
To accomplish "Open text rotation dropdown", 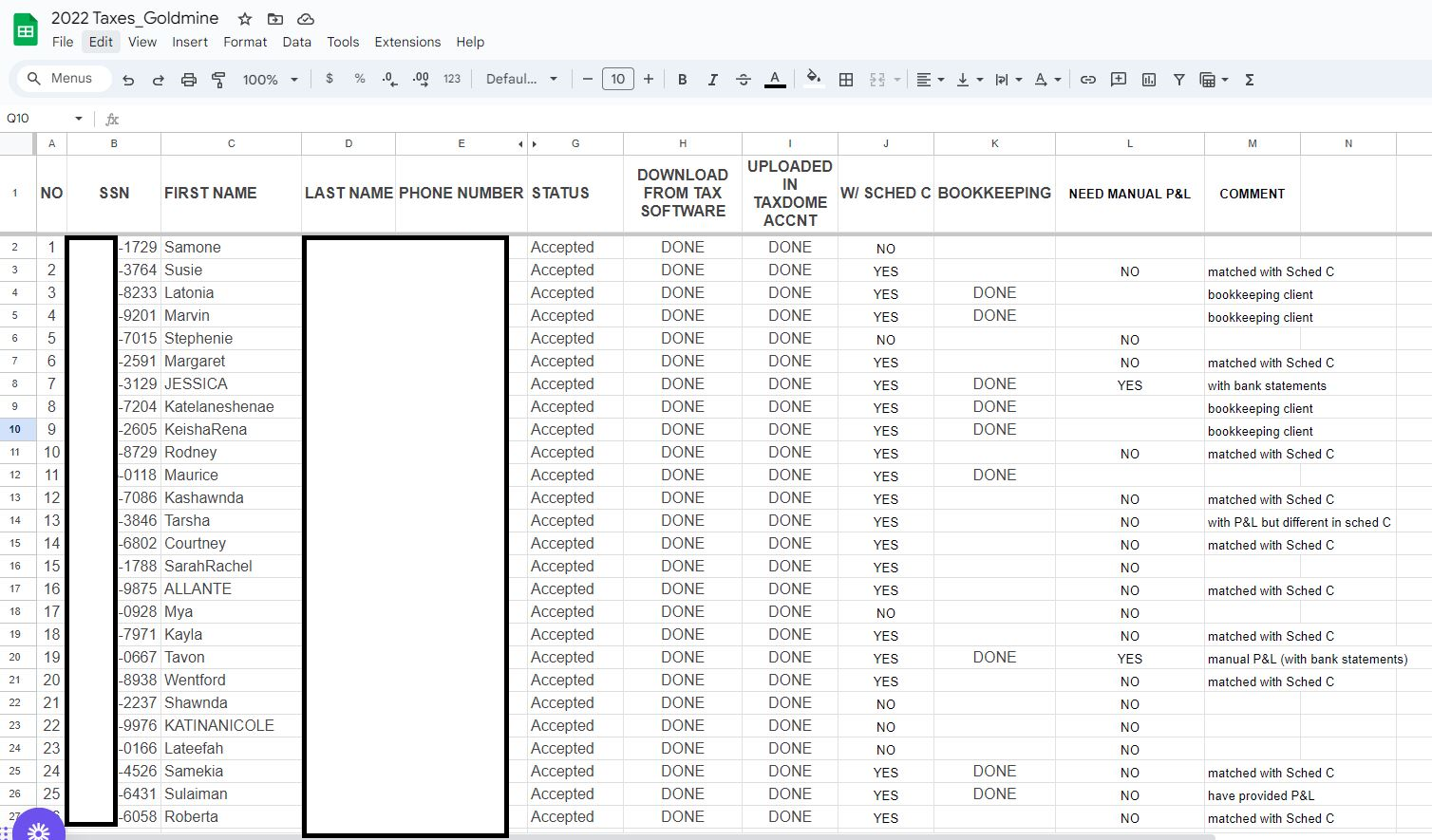I will [1048, 80].
